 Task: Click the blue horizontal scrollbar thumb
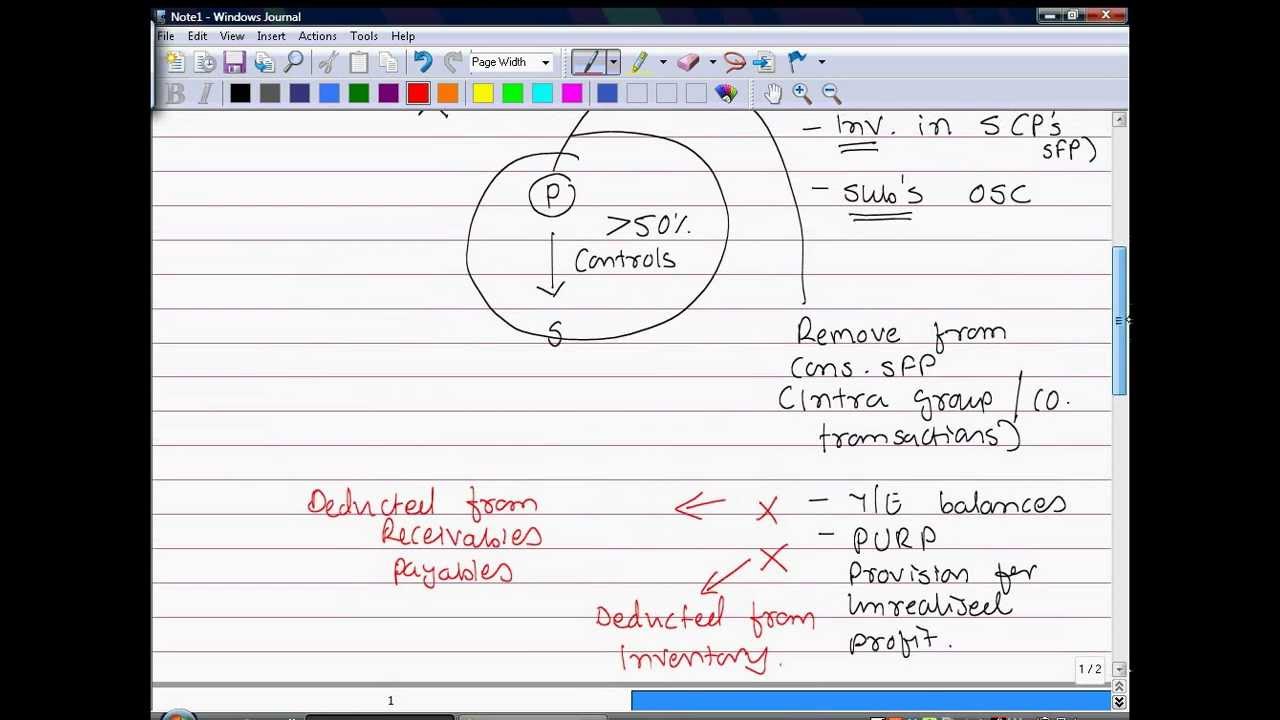point(871,701)
